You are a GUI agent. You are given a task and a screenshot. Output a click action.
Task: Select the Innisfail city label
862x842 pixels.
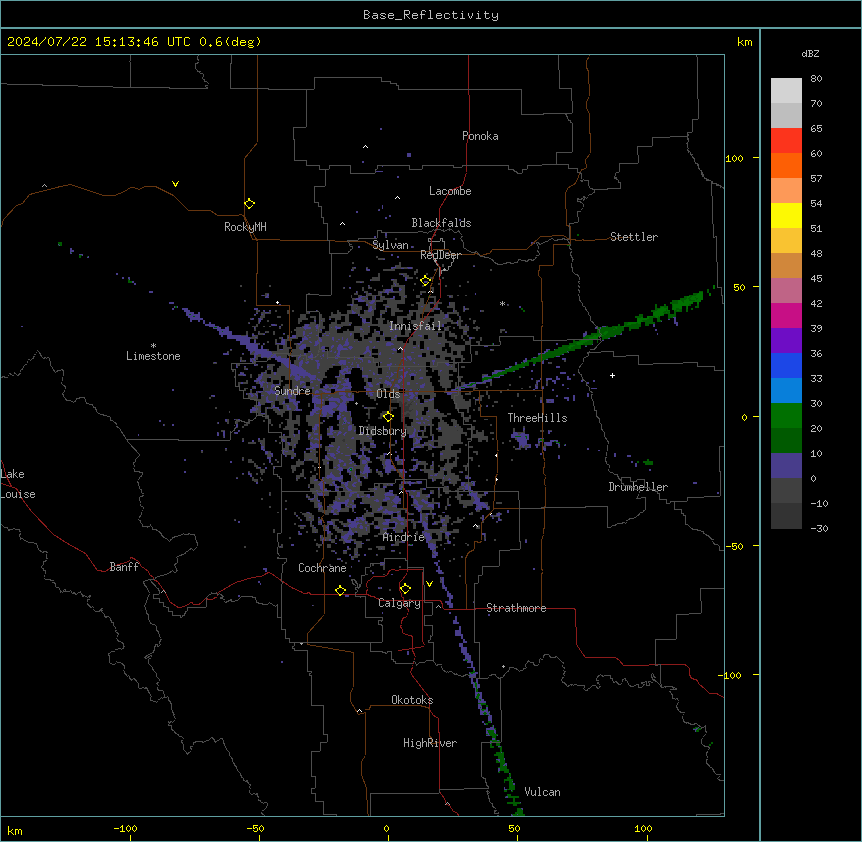click(x=415, y=326)
